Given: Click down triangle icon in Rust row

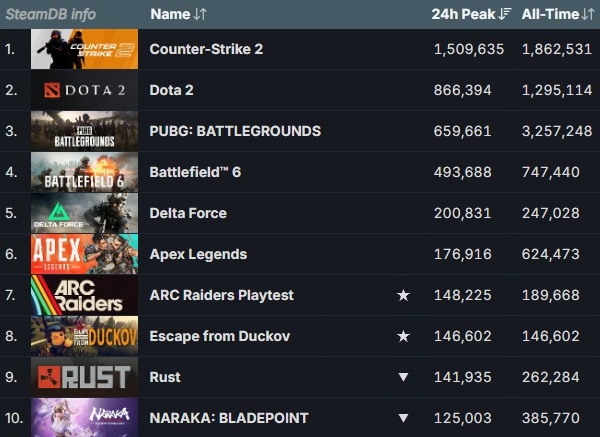Looking at the screenshot, I should click(x=404, y=377).
